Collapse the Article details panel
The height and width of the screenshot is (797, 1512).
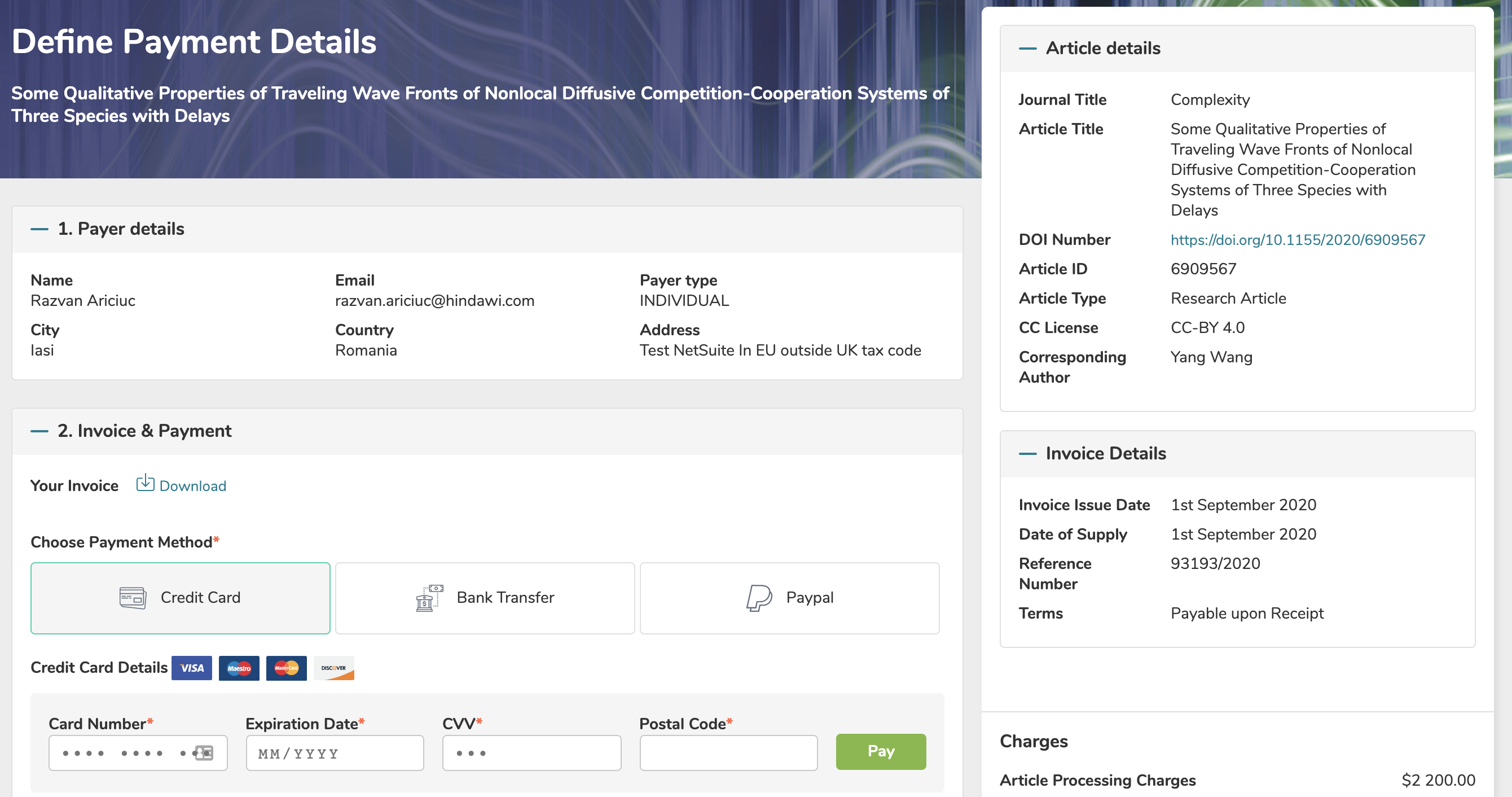click(1028, 48)
